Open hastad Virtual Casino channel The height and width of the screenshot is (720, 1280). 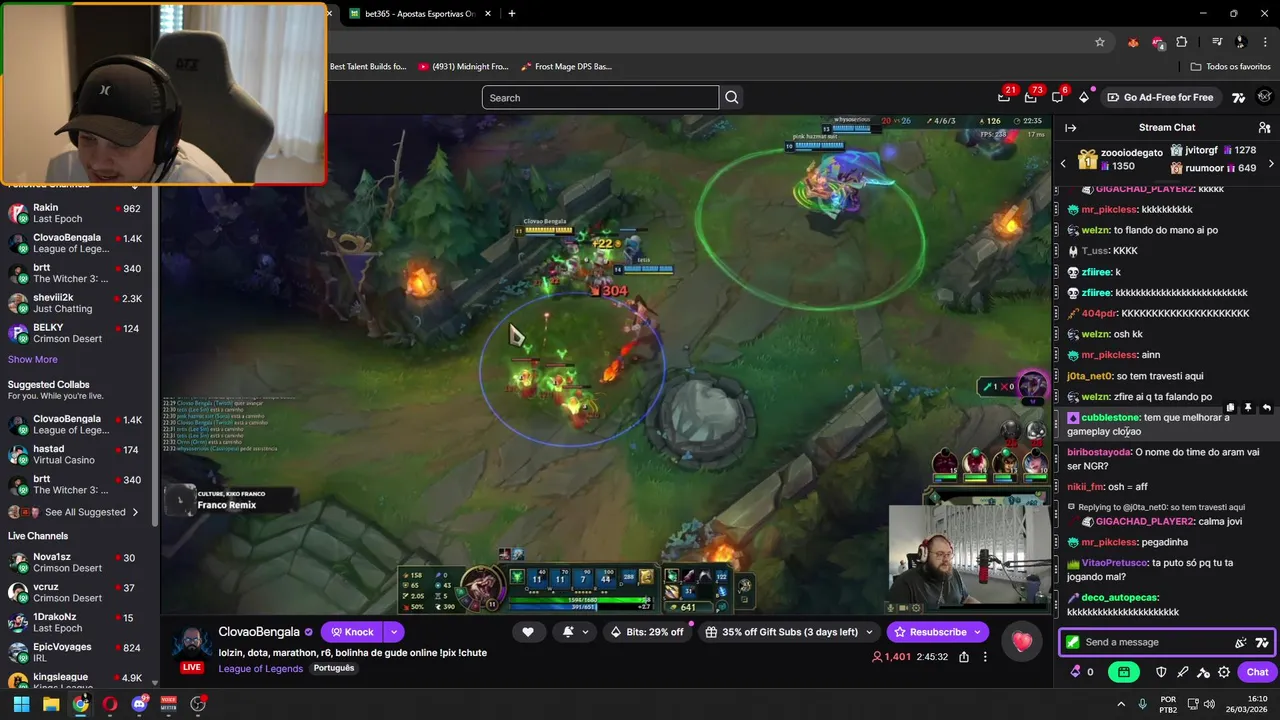[x=75, y=455]
